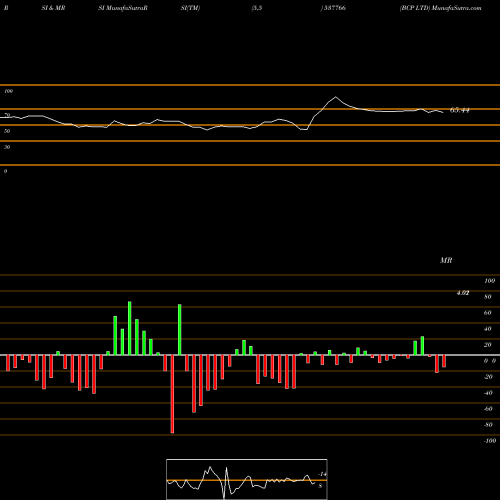Click the RSI value label 65.44

point(460,110)
